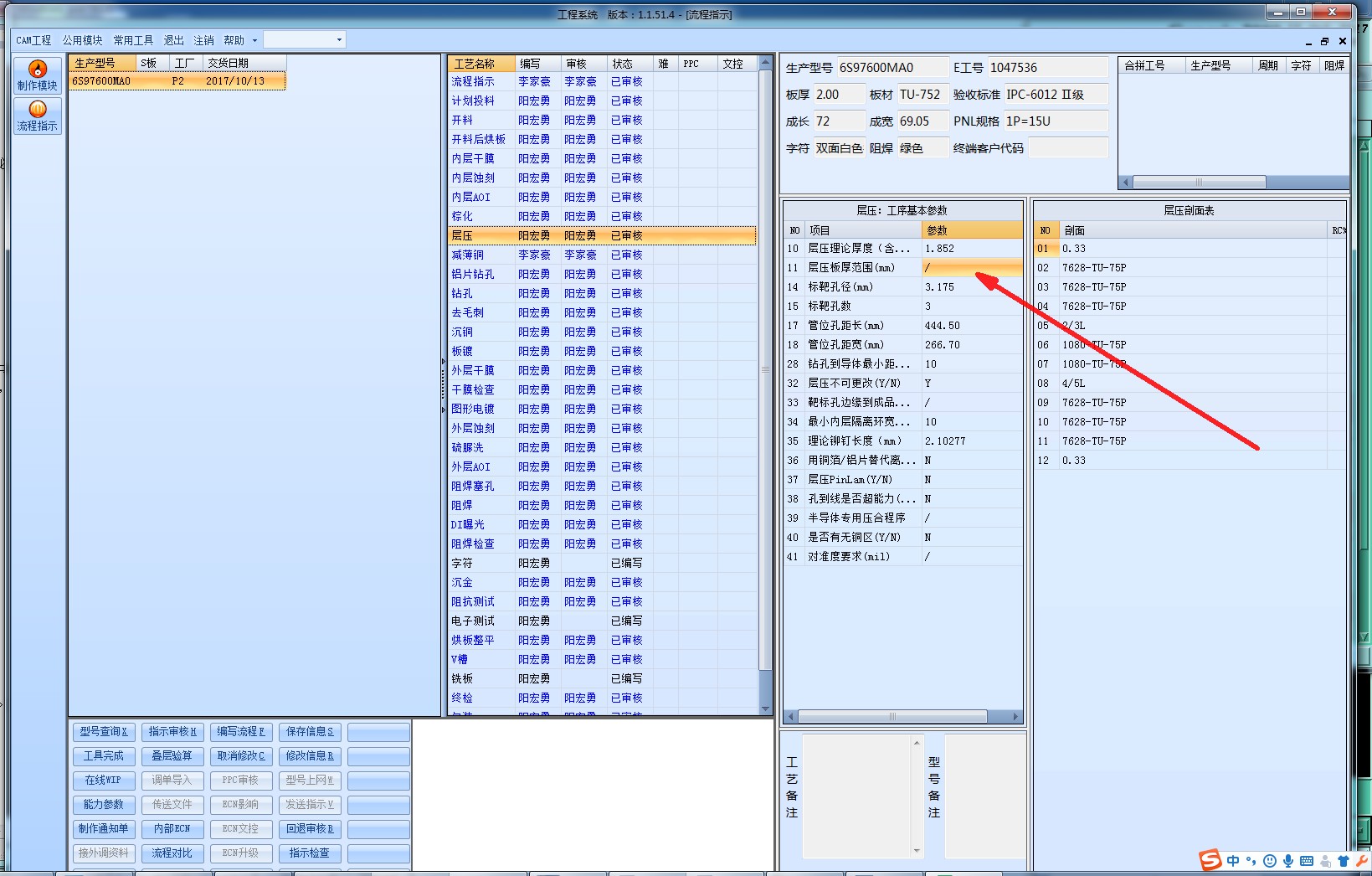Click the 指示审核H button
The width and height of the screenshot is (1372, 876).
pos(172,732)
